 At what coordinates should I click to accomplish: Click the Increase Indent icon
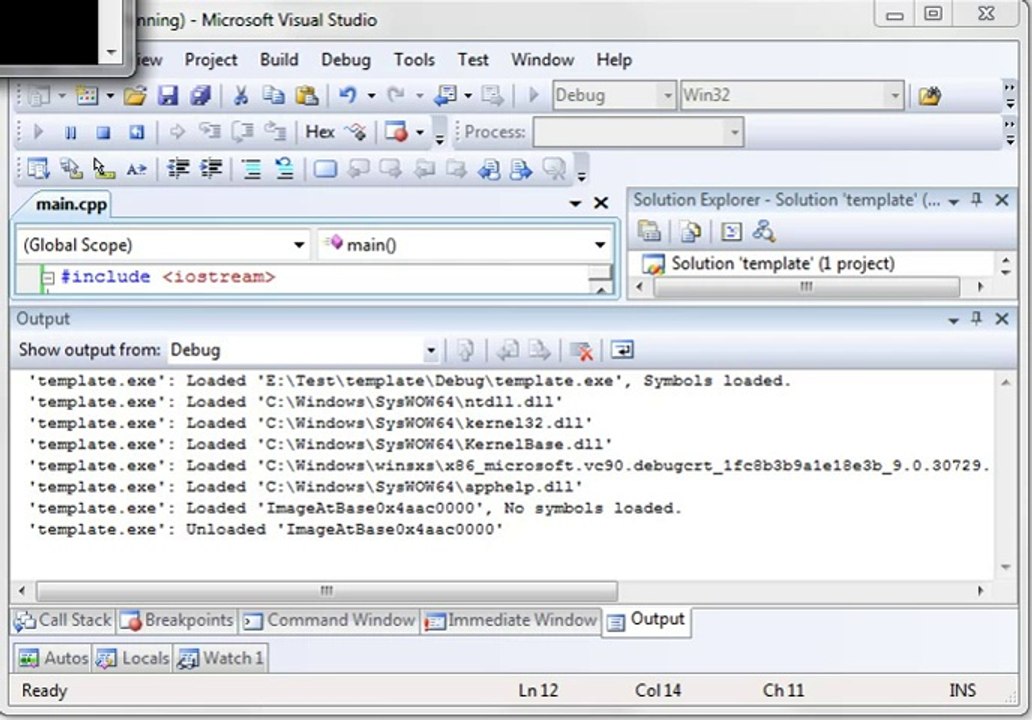(x=211, y=169)
